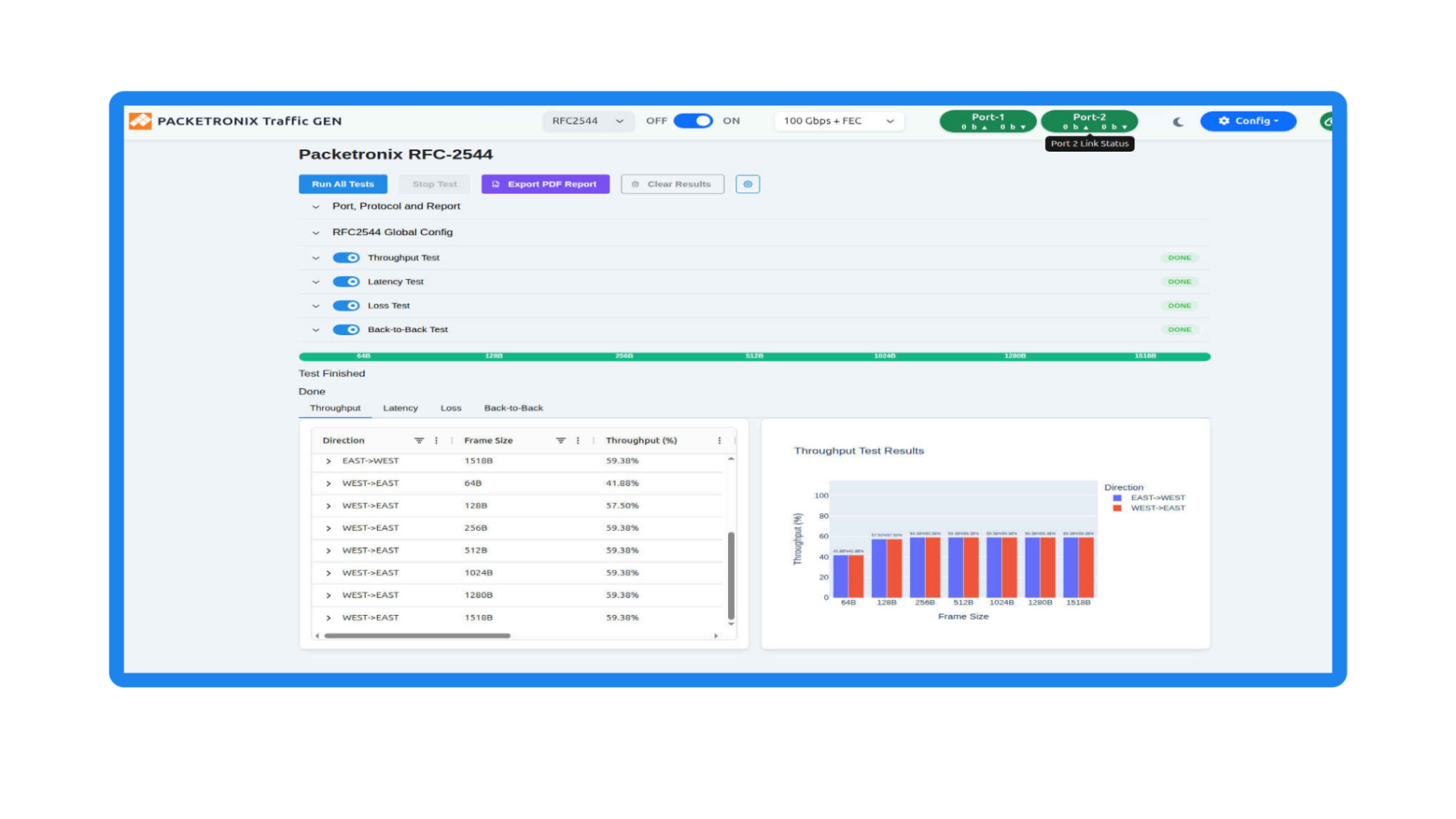This screenshot has height=819, width=1456.
Task: Click the green test progress bar
Action: (755, 356)
